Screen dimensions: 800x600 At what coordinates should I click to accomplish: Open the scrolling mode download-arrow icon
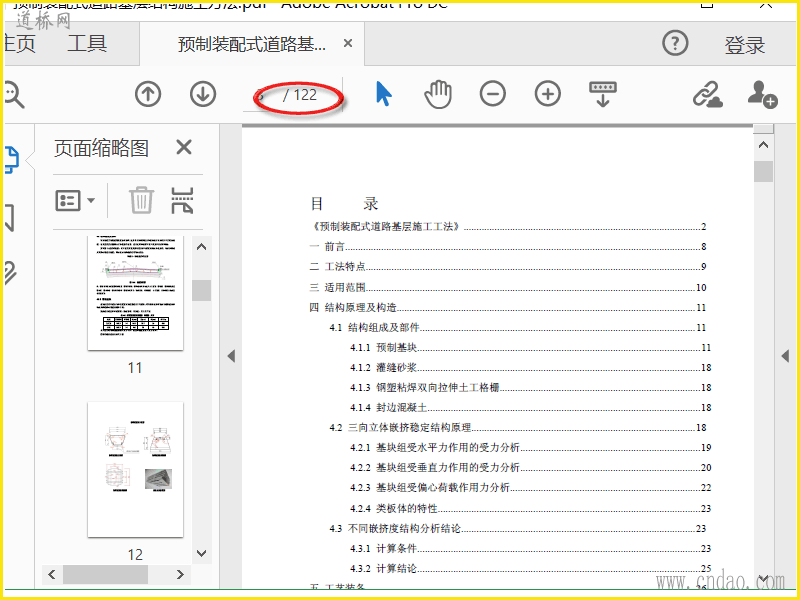(603, 94)
